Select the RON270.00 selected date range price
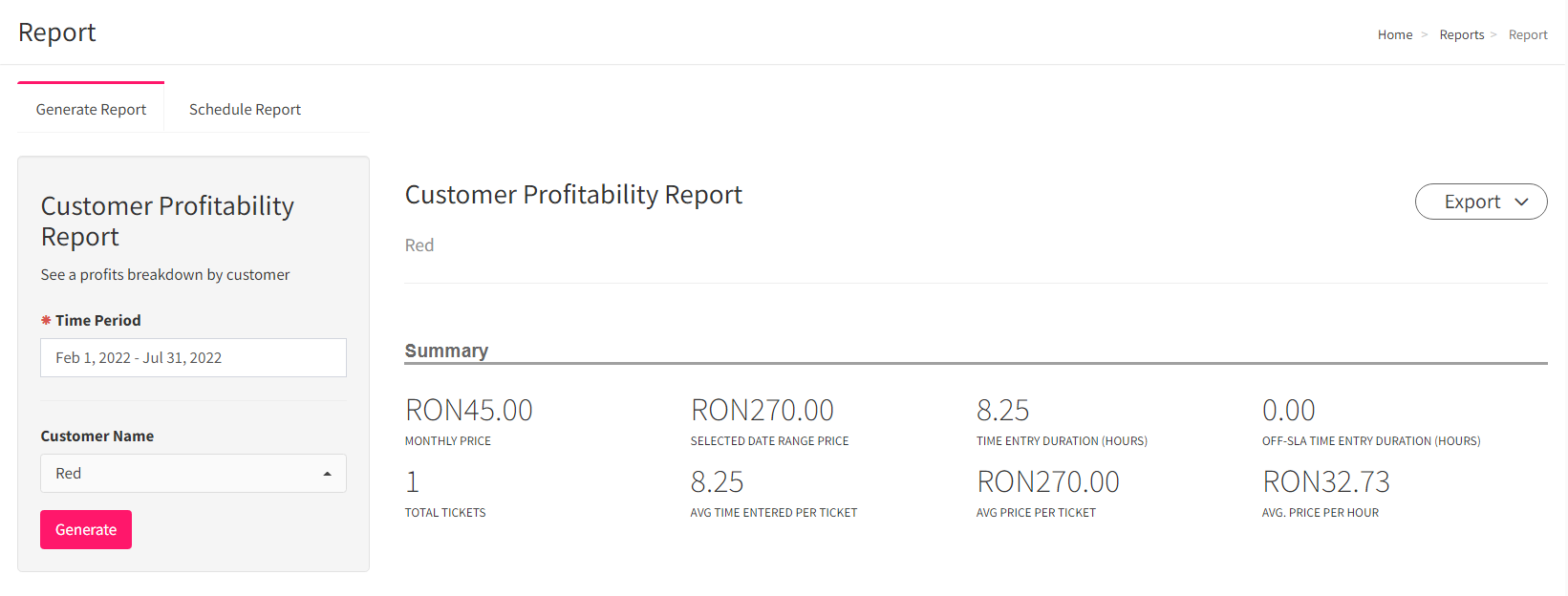 763,410
